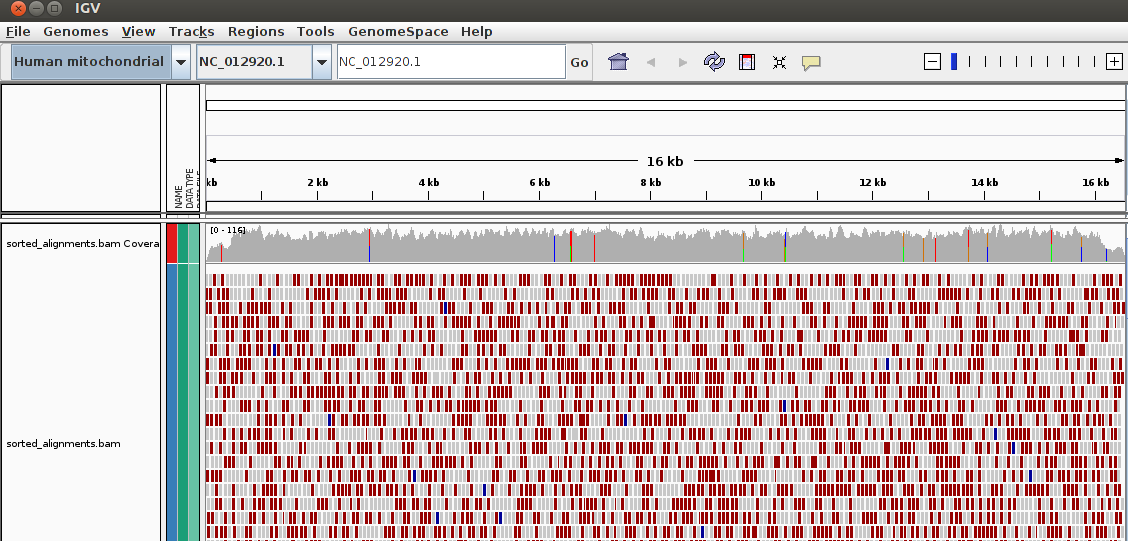Click the blue zoom level slider marker
This screenshot has height=541, width=1128.
coord(954,62)
